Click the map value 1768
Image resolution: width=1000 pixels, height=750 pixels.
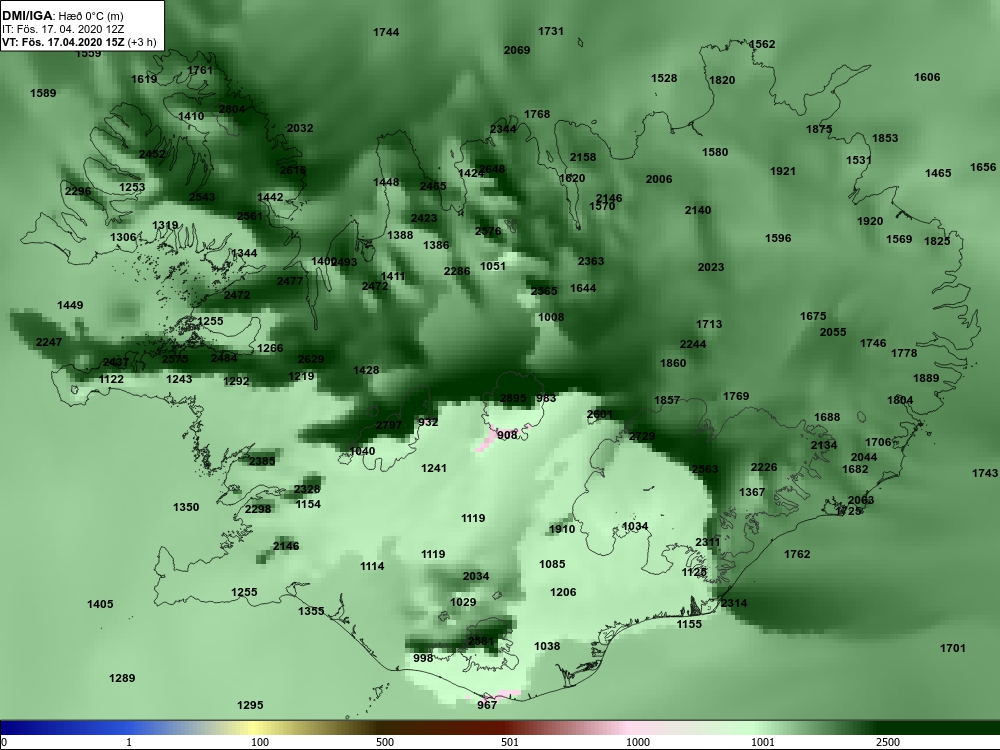537,114
